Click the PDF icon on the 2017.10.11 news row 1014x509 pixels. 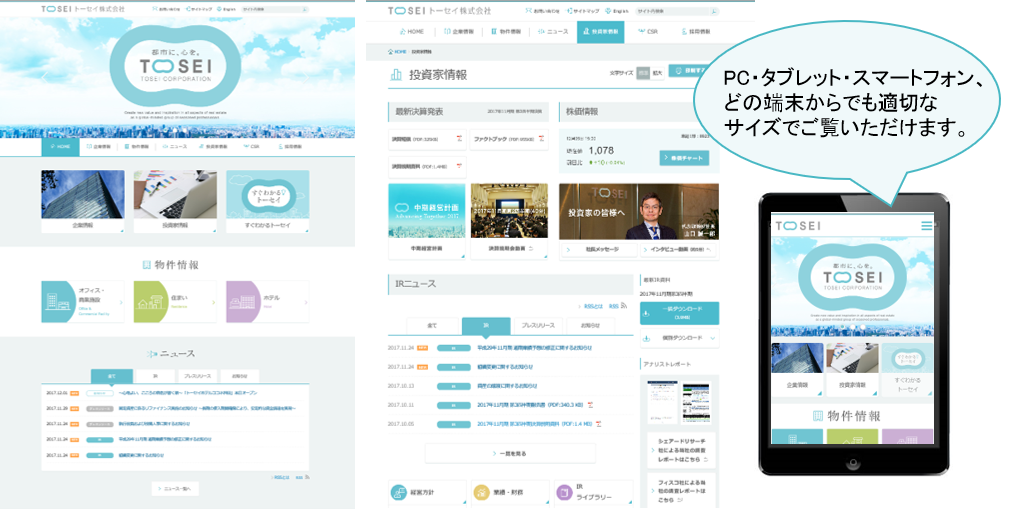coord(590,405)
